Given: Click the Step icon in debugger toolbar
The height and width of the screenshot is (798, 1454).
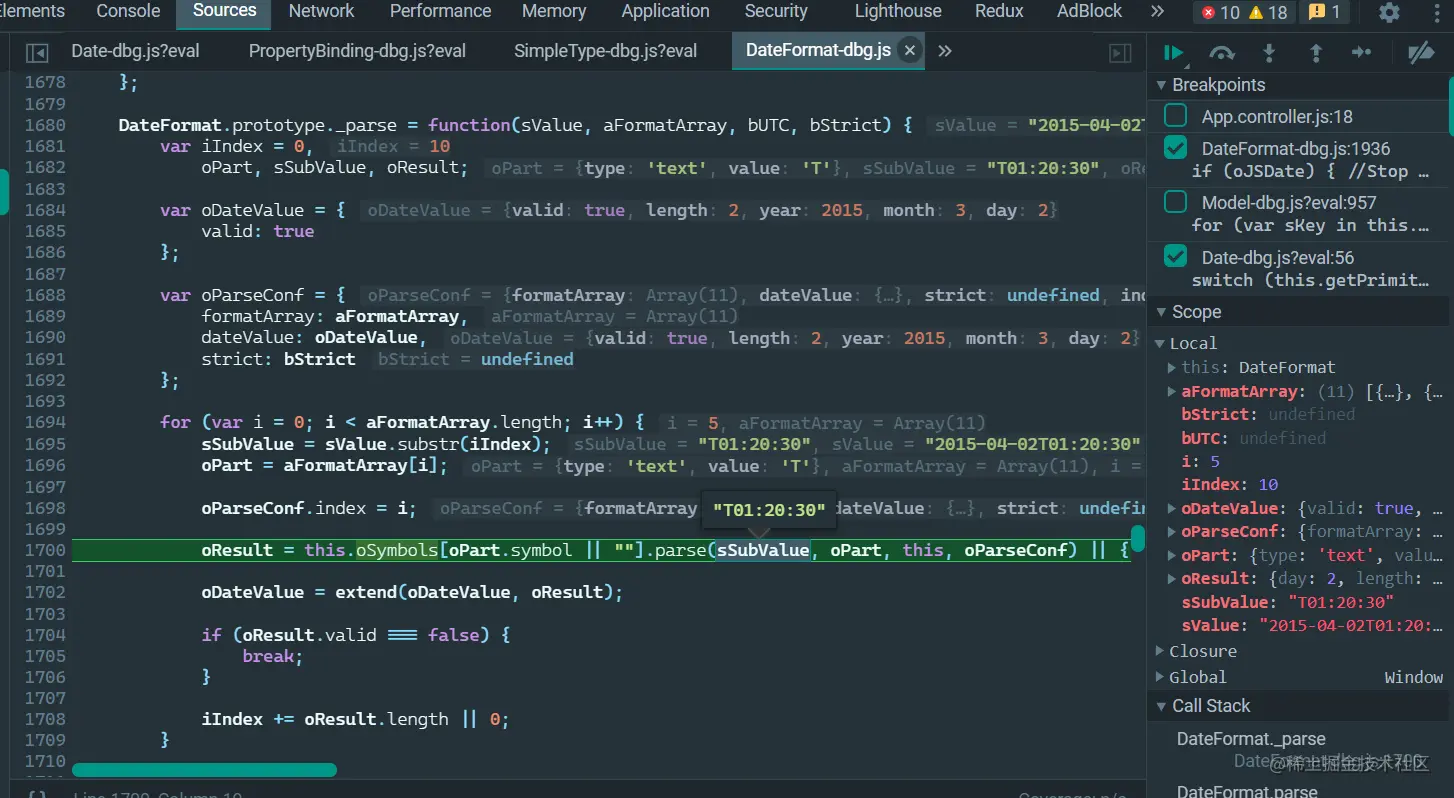Looking at the screenshot, I should 1361,53.
